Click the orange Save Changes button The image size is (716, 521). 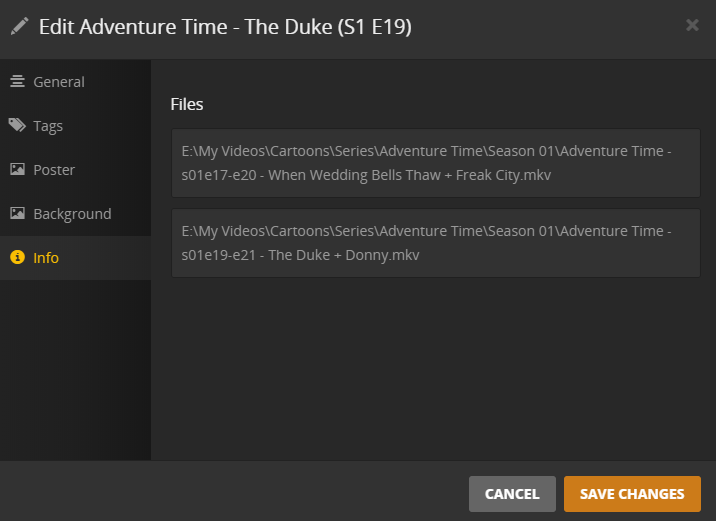(632, 494)
